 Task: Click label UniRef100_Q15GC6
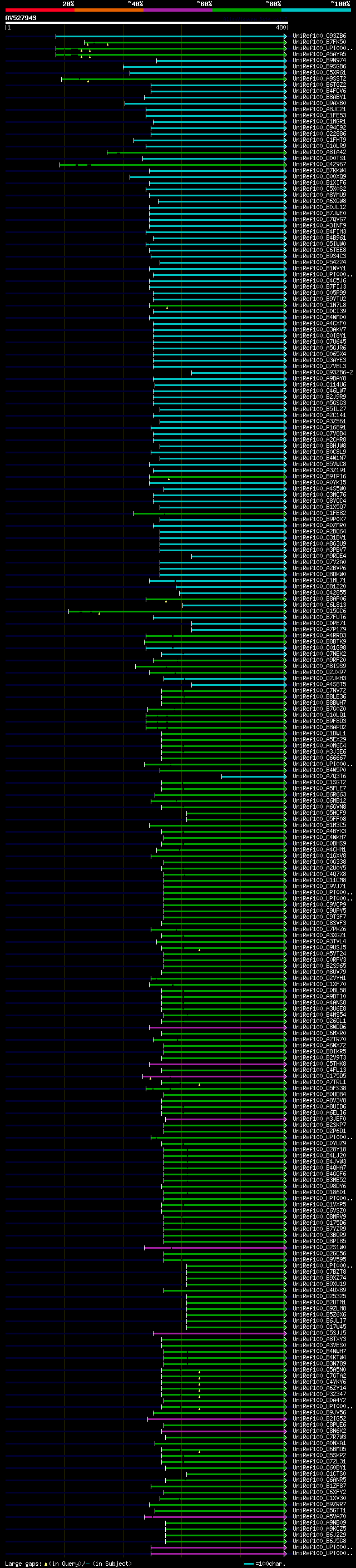pos(319,611)
